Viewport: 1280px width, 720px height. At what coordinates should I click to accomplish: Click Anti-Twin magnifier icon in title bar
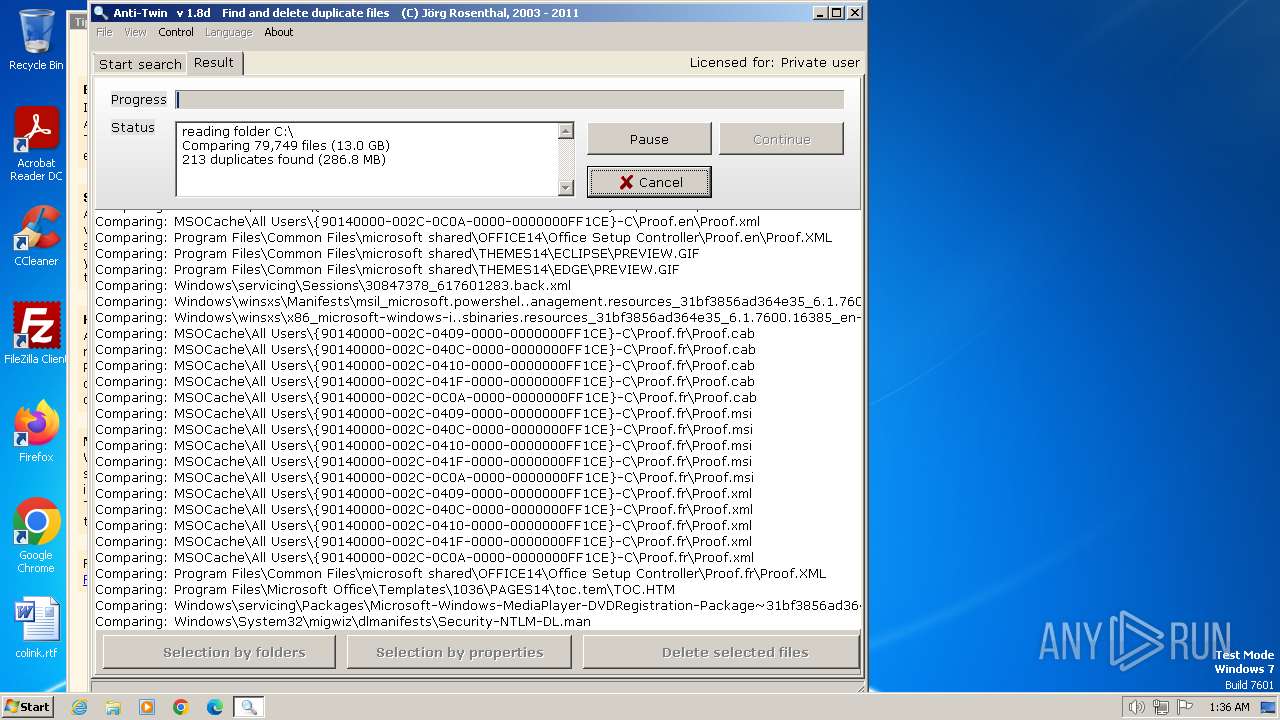point(100,13)
